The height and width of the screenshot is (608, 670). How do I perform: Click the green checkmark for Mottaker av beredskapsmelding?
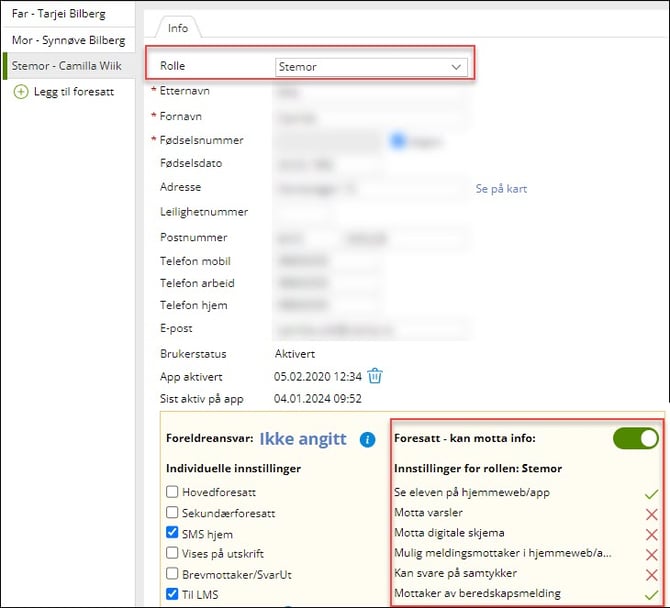coord(651,594)
